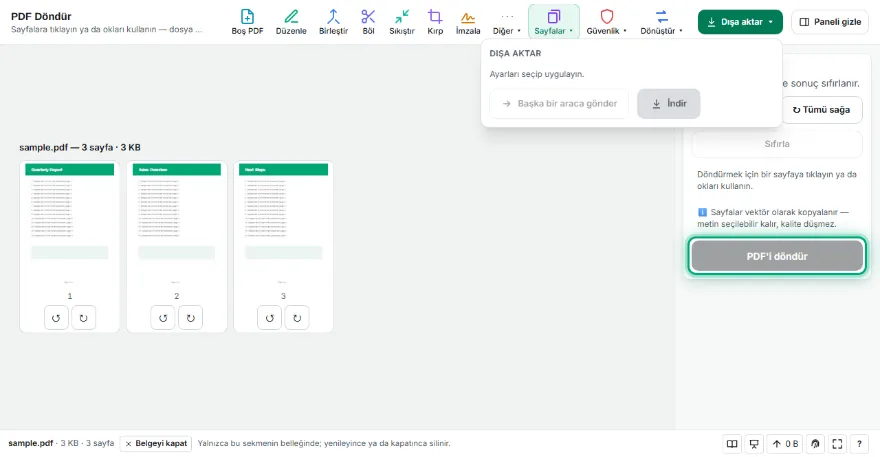Click the fingerprint-like icon in status bar
880x457 pixels.
pos(815,444)
